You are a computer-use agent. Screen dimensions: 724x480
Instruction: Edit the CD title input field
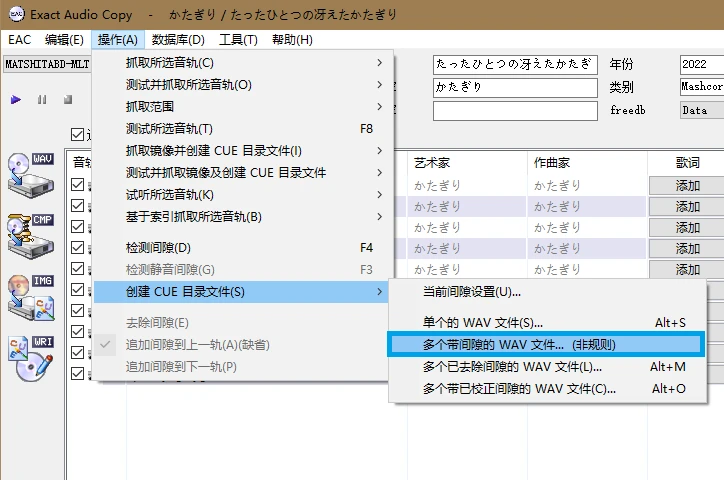click(x=515, y=64)
